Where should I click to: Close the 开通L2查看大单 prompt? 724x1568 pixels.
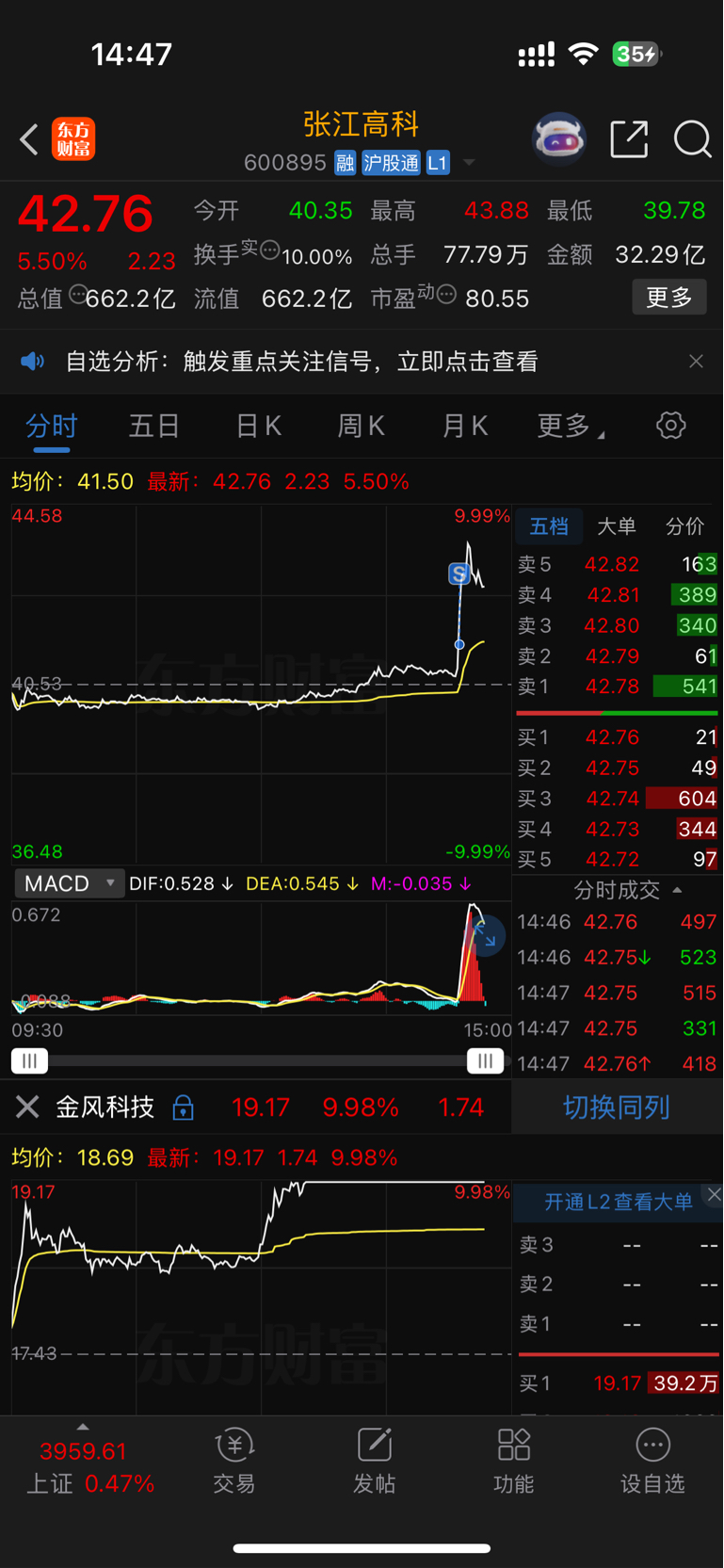click(x=714, y=1194)
